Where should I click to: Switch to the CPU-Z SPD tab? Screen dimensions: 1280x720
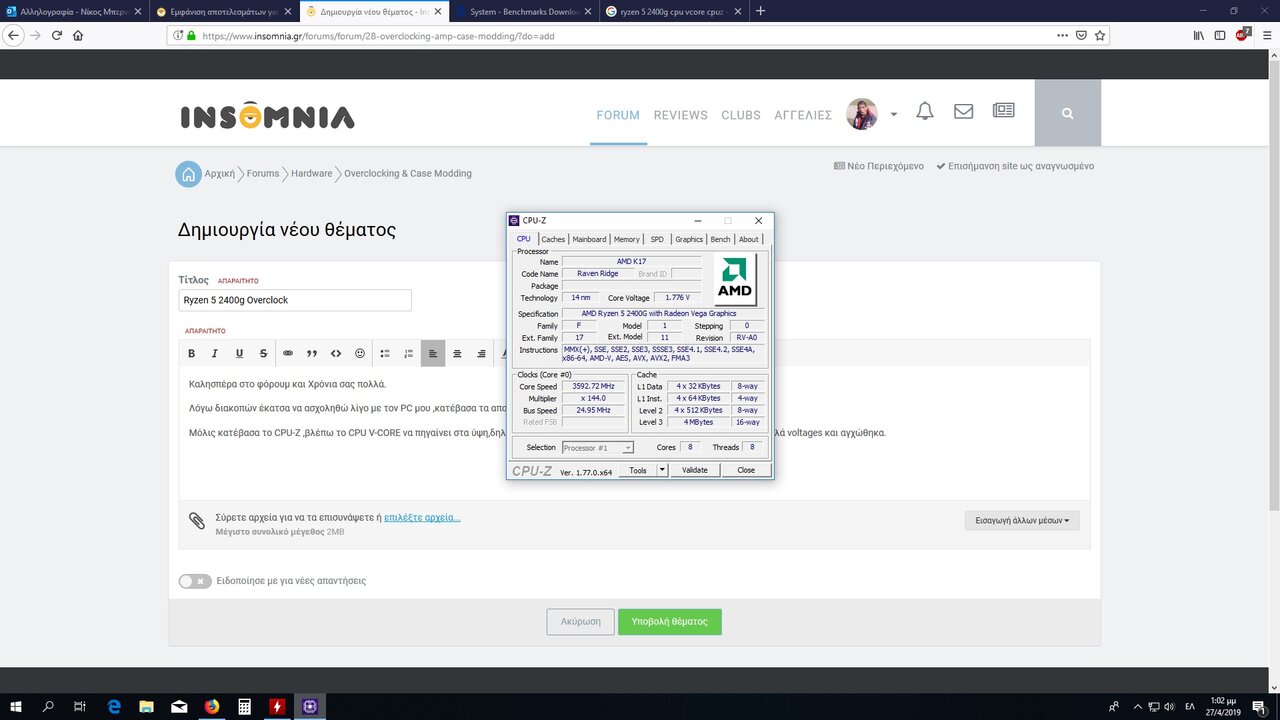[657, 239]
